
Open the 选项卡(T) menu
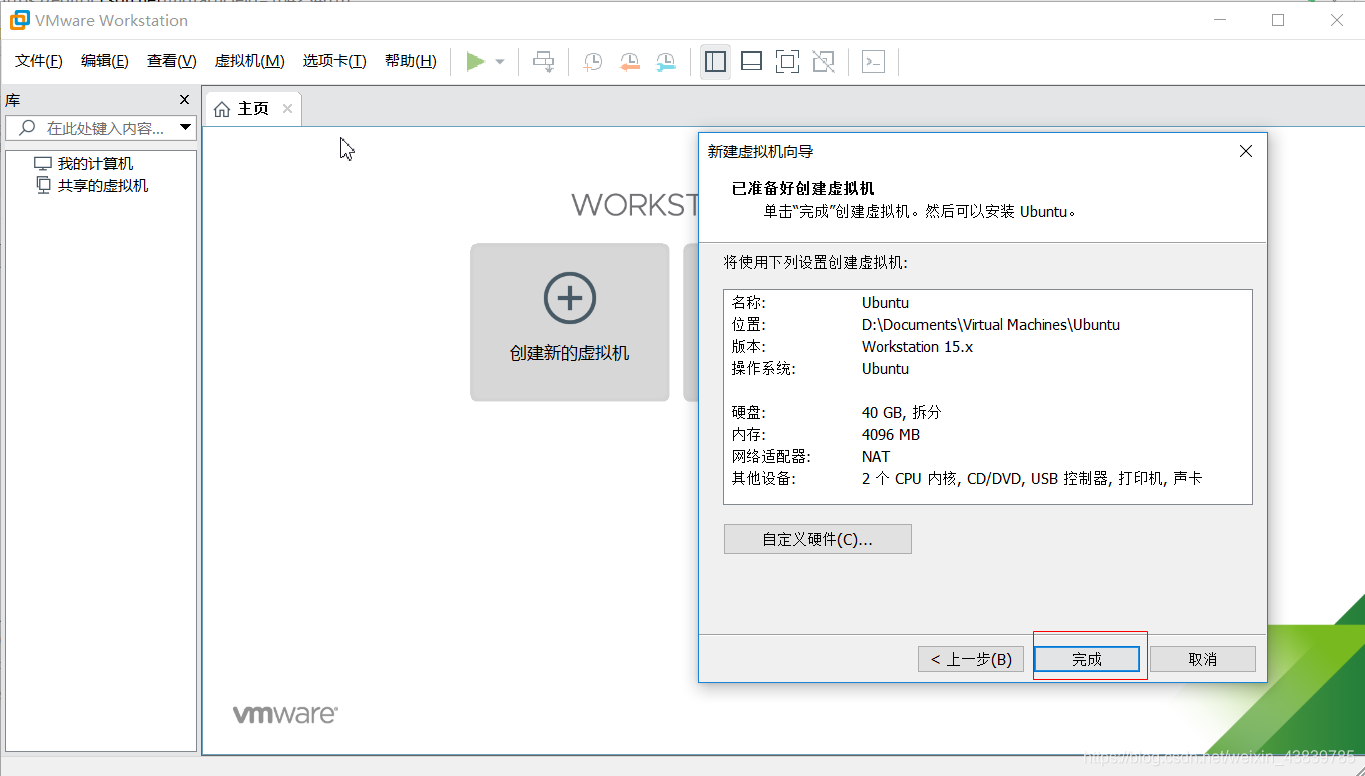334,61
